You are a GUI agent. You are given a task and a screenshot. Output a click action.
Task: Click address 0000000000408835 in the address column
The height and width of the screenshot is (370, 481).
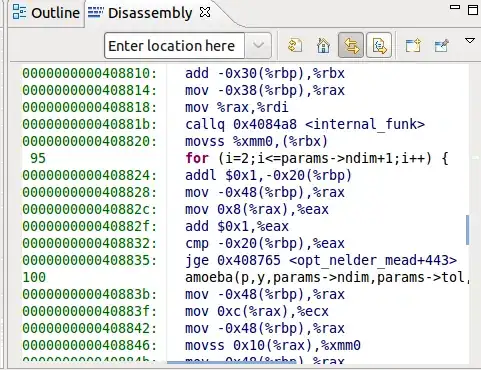[89, 260]
